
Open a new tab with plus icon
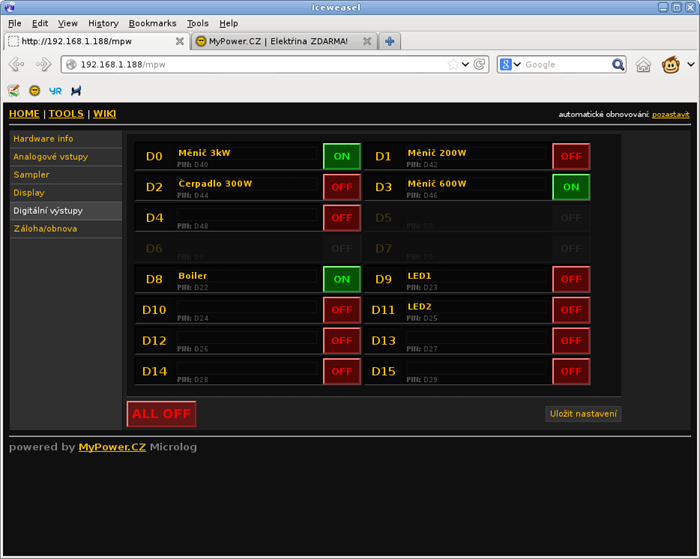[389, 42]
